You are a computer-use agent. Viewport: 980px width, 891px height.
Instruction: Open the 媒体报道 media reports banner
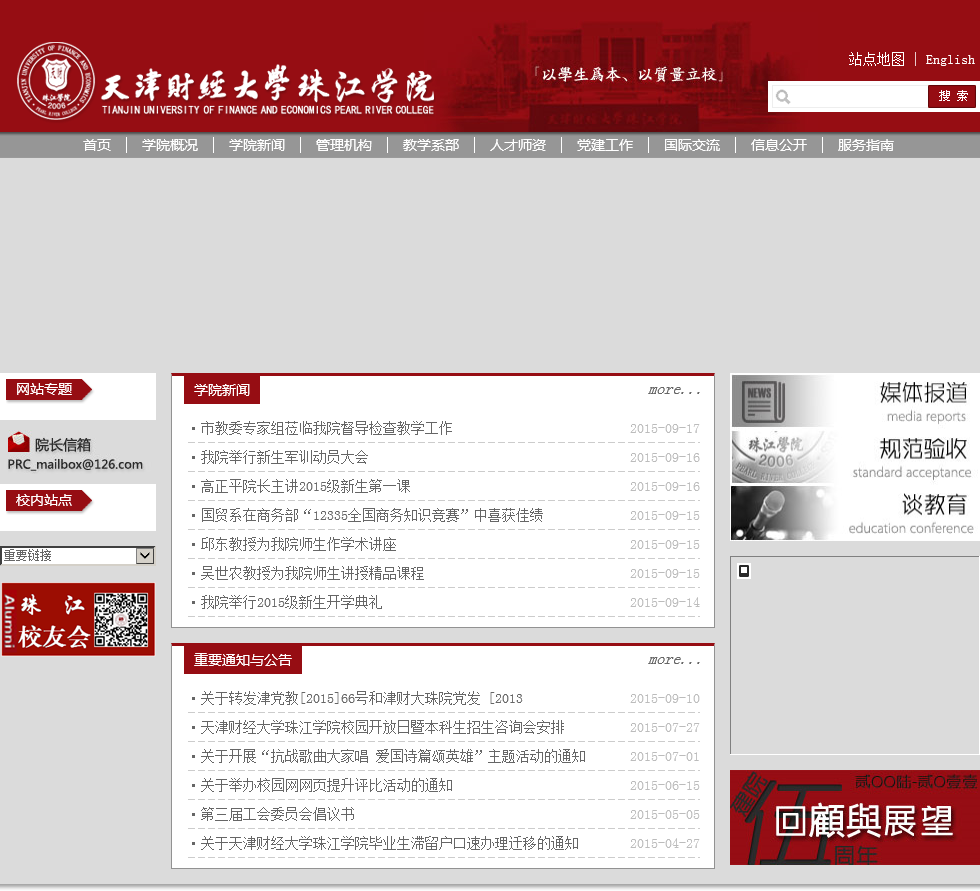pyautogui.click(x=855, y=401)
